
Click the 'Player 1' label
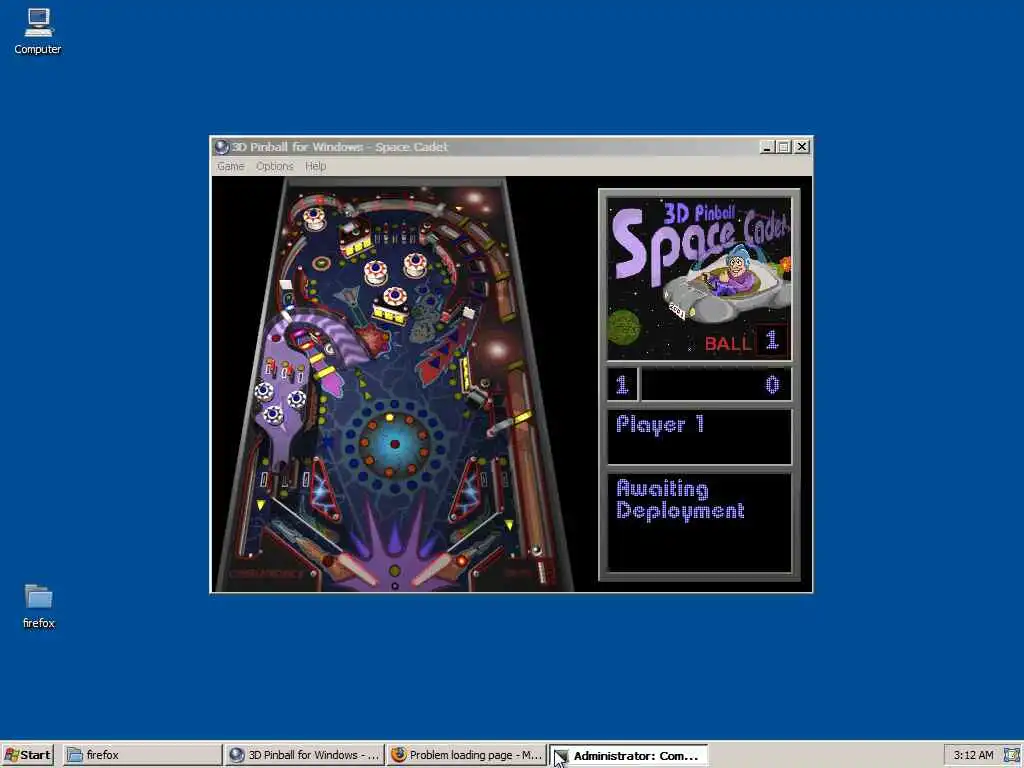(x=660, y=424)
